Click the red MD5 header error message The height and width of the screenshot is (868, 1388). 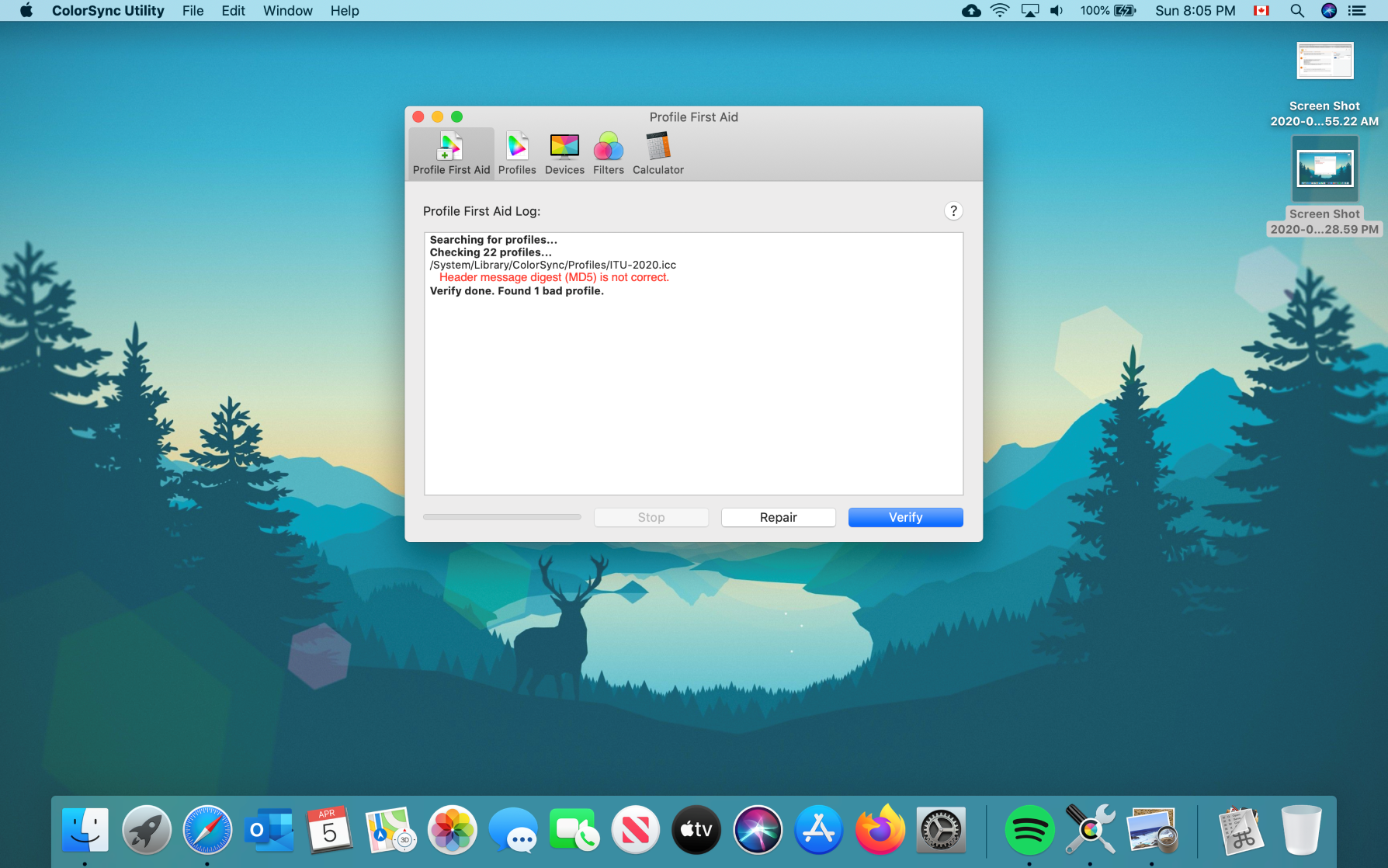[x=554, y=277]
